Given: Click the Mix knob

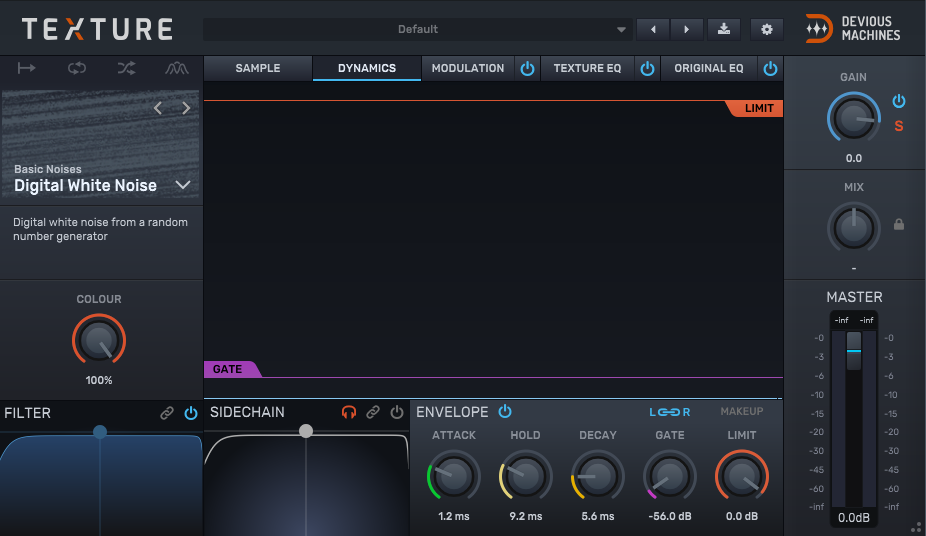Looking at the screenshot, I should click(x=853, y=227).
